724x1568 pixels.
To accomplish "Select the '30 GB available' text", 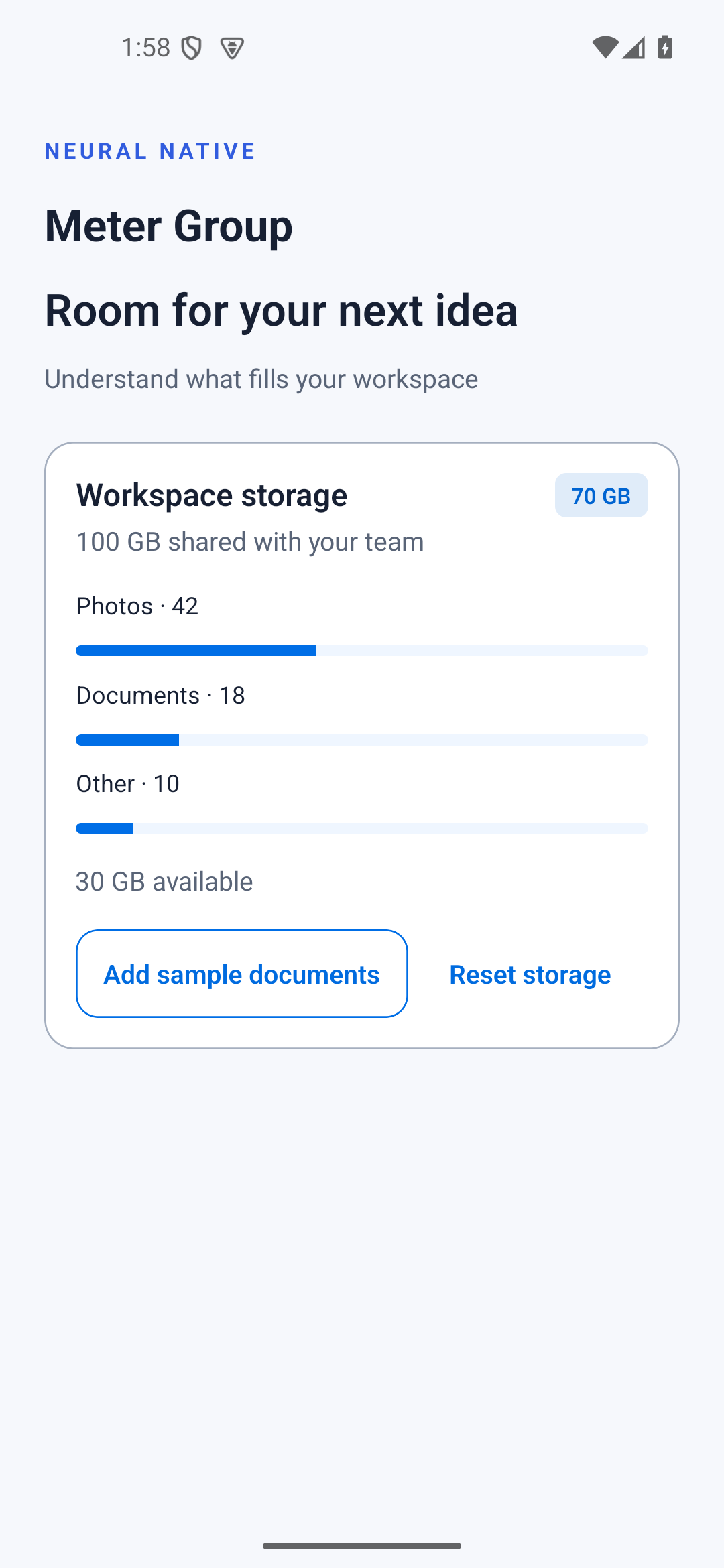I will point(164,881).
